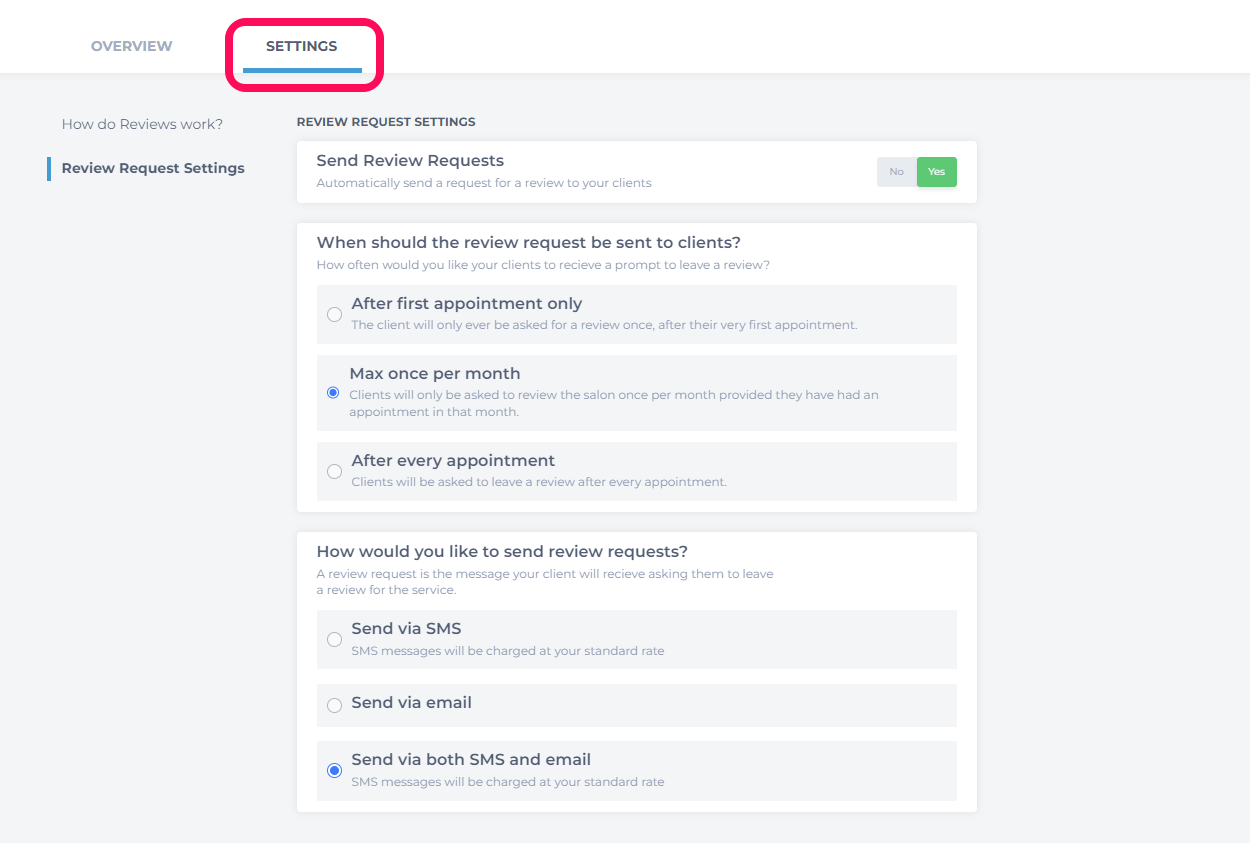Set Send Review Requests to No
The image size is (1250, 843).
pyautogui.click(x=897, y=172)
